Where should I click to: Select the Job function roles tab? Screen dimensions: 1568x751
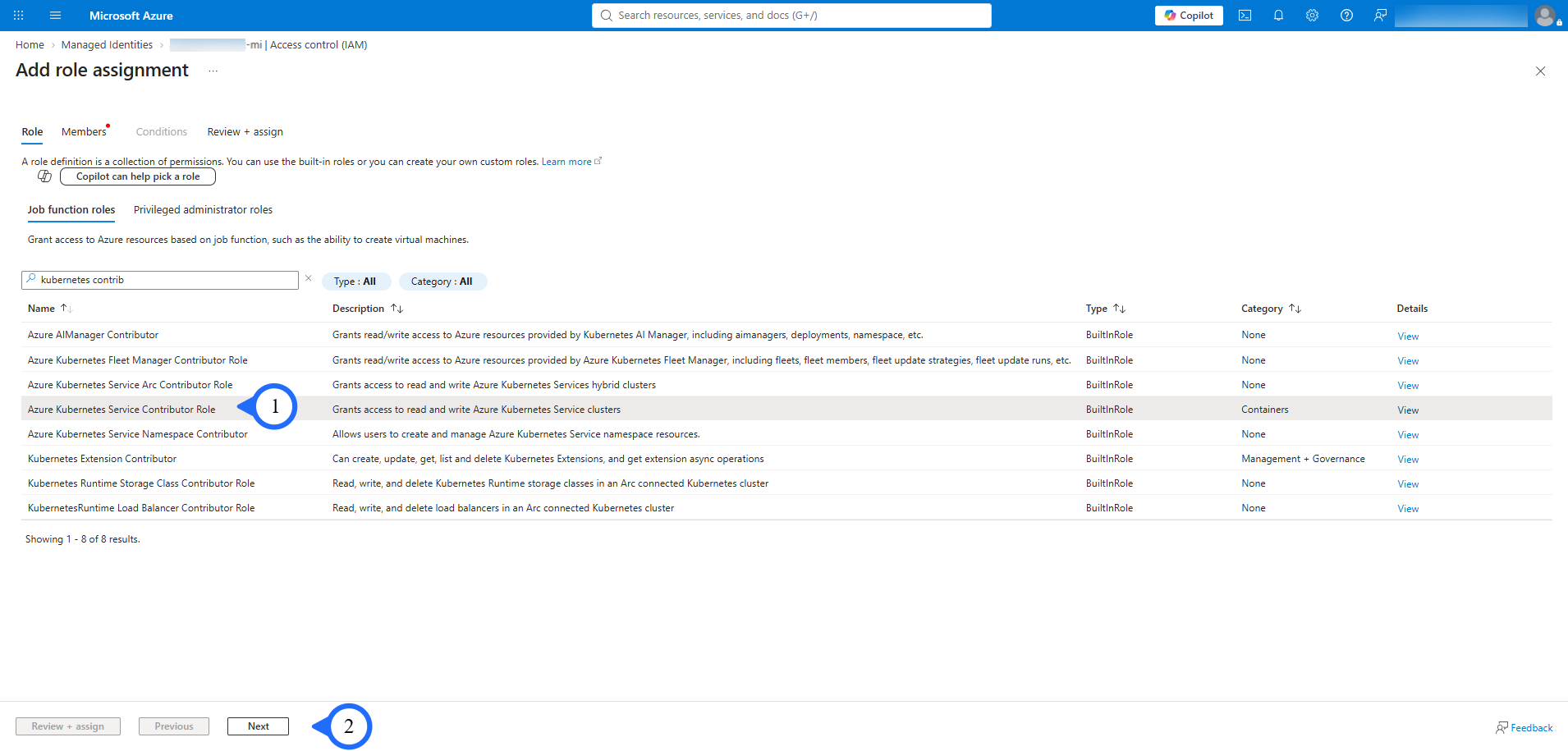click(71, 210)
